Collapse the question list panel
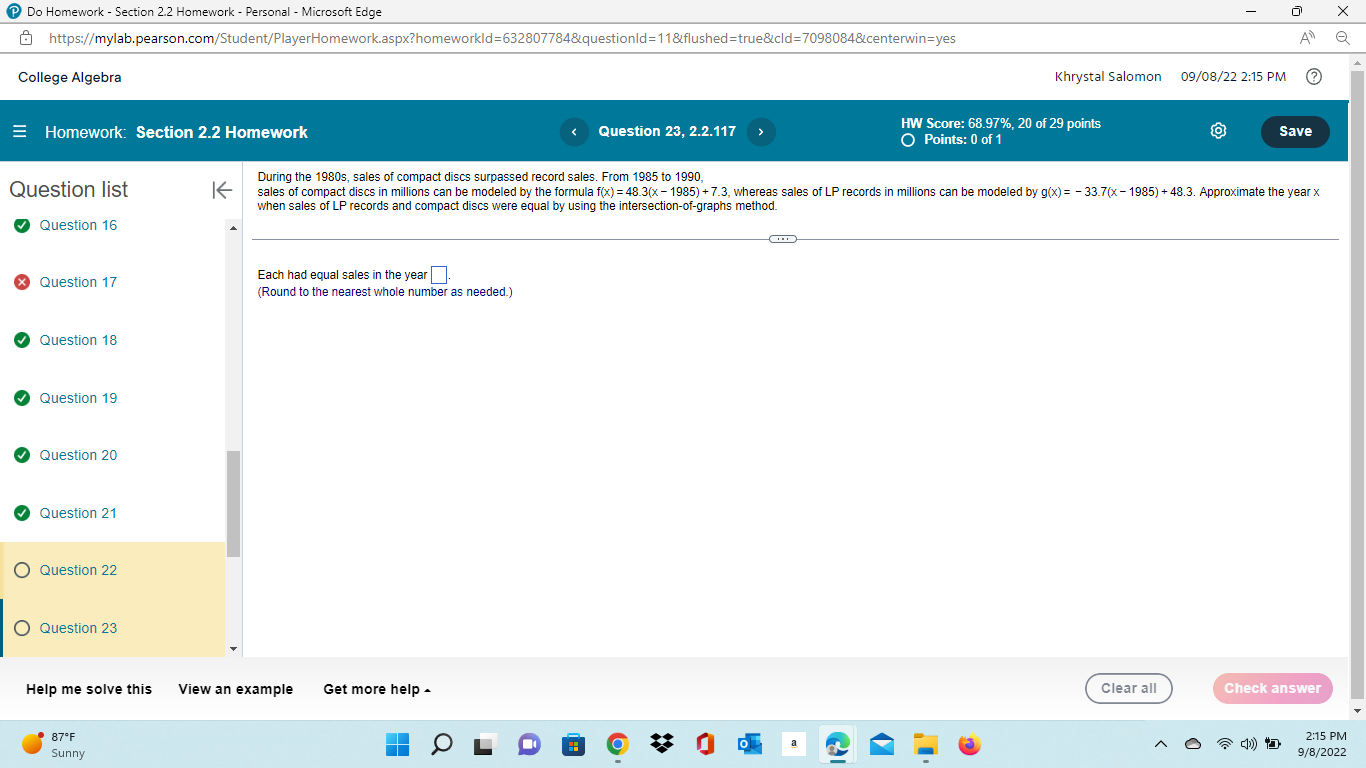This screenshot has width=1366, height=768. coord(222,190)
